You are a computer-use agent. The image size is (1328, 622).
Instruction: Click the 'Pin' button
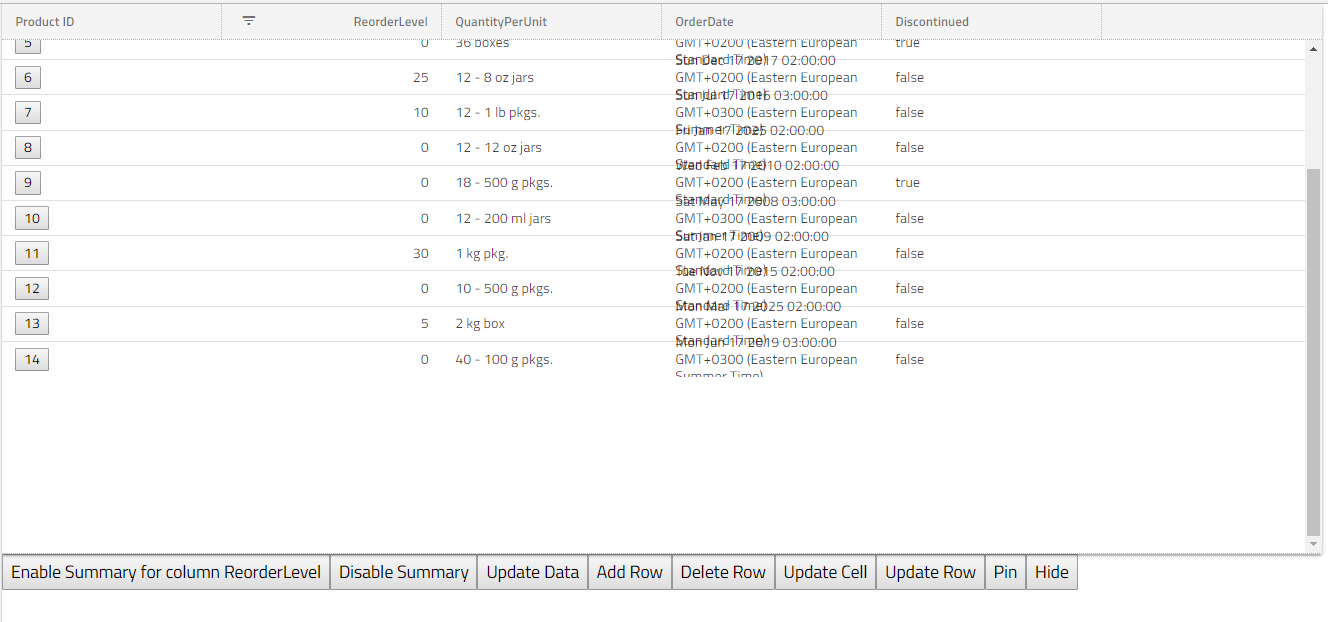(x=1005, y=571)
